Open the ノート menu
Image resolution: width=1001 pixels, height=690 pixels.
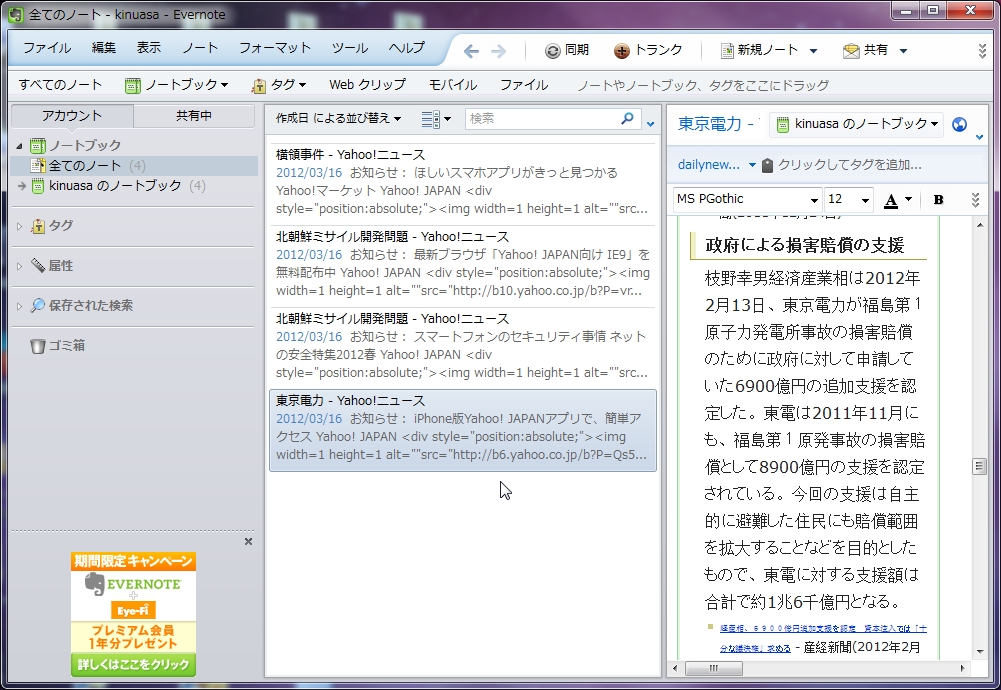200,48
